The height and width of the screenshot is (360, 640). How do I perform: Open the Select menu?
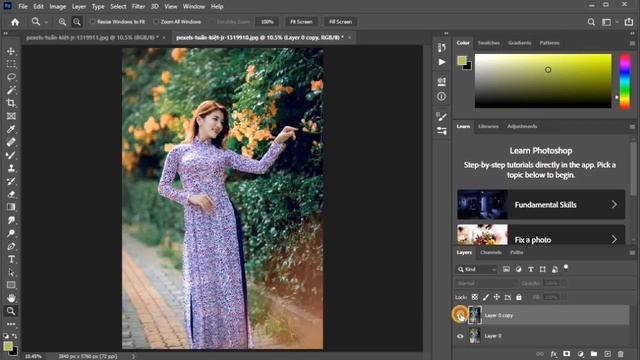click(118, 7)
